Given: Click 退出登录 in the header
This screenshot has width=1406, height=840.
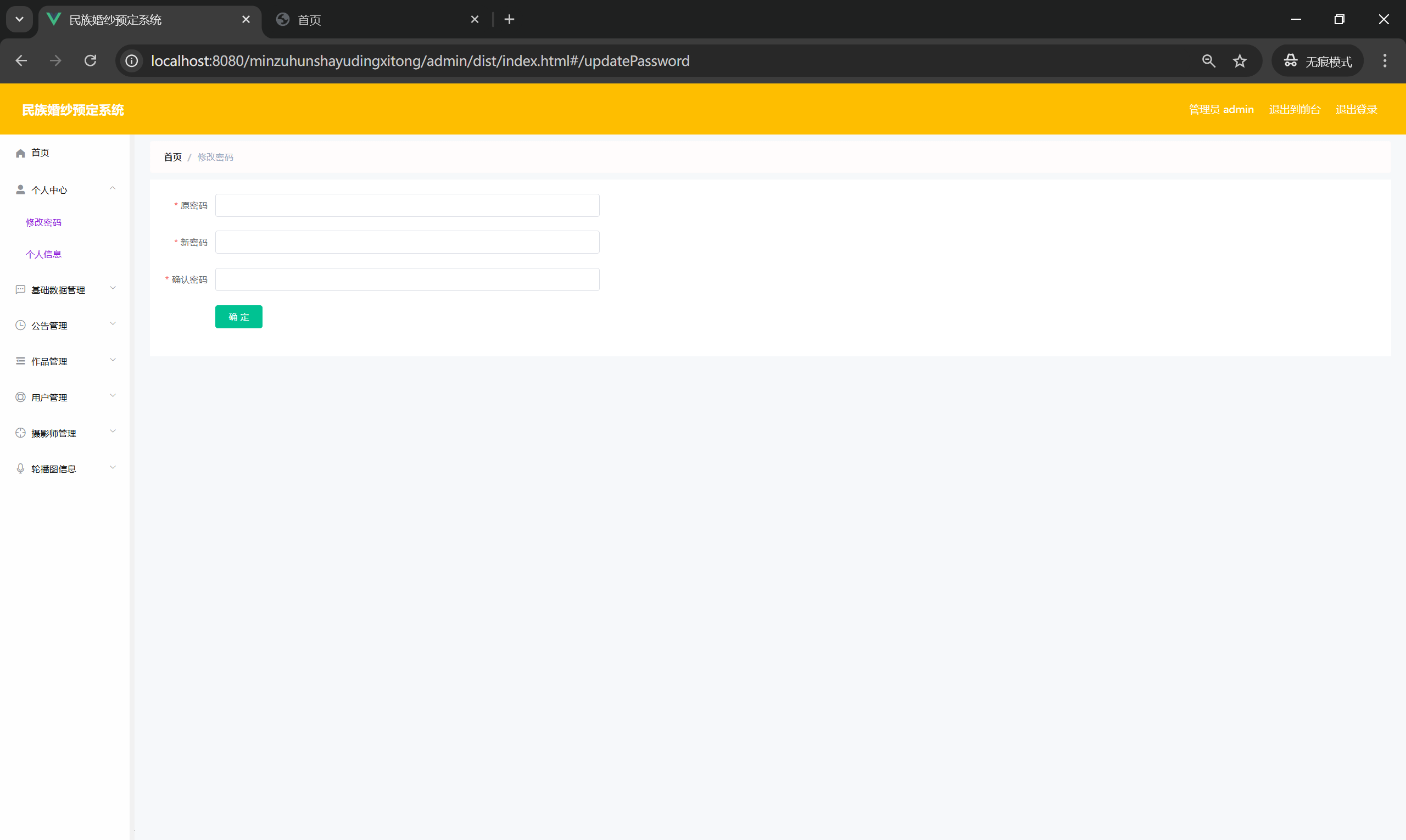Looking at the screenshot, I should (x=1356, y=109).
